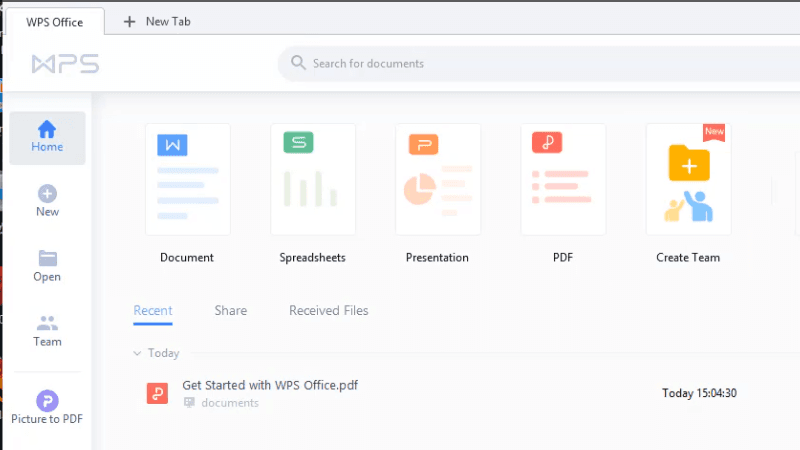Open the Team sidebar icon
Viewport: 800px width, 450px height.
click(47, 324)
